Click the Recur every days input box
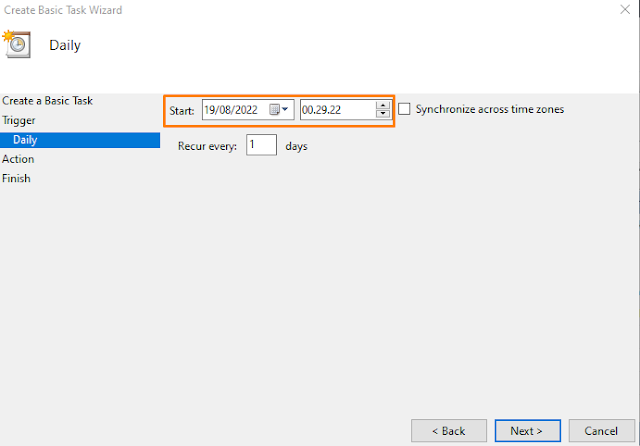The height and width of the screenshot is (446, 640). [261, 145]
